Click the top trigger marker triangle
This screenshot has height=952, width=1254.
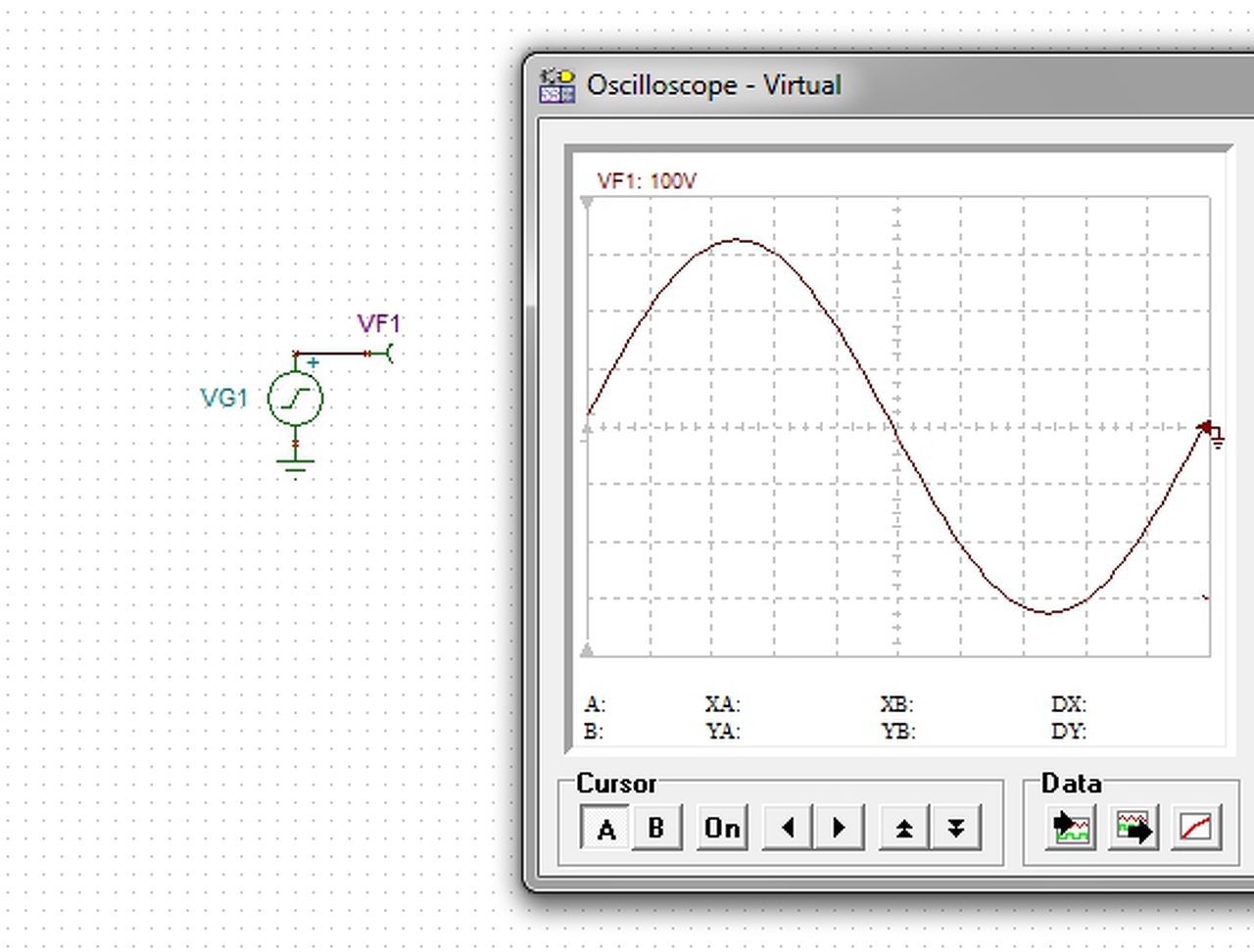point(587,203)
